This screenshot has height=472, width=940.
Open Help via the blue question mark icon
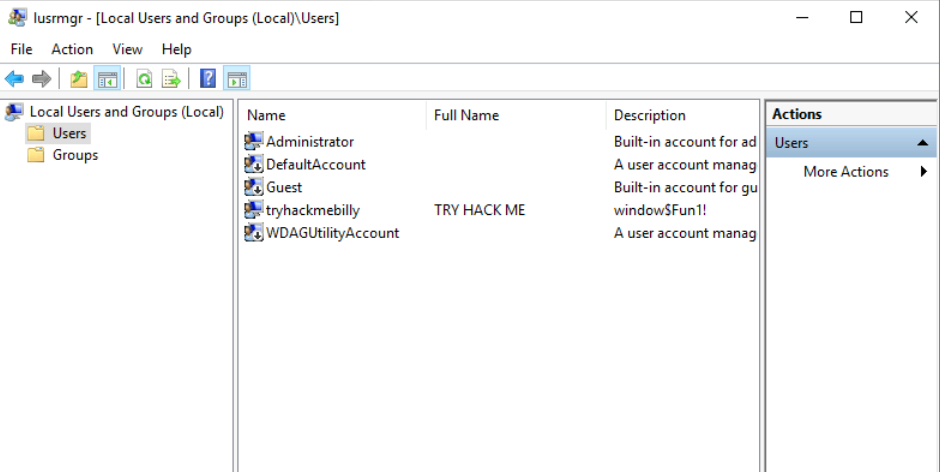coord(208,79)
